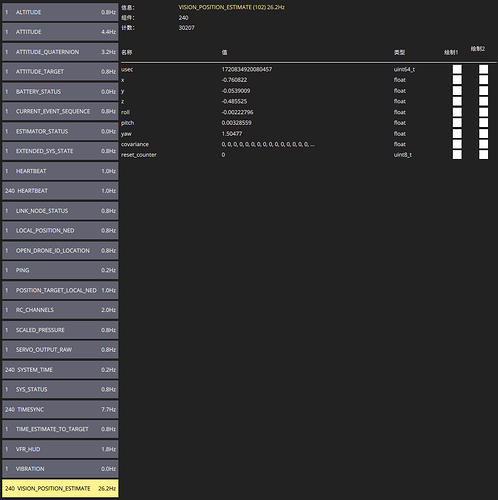Select highlighted VISION_POSITION_ESTIMATE message

pos(60,489)
